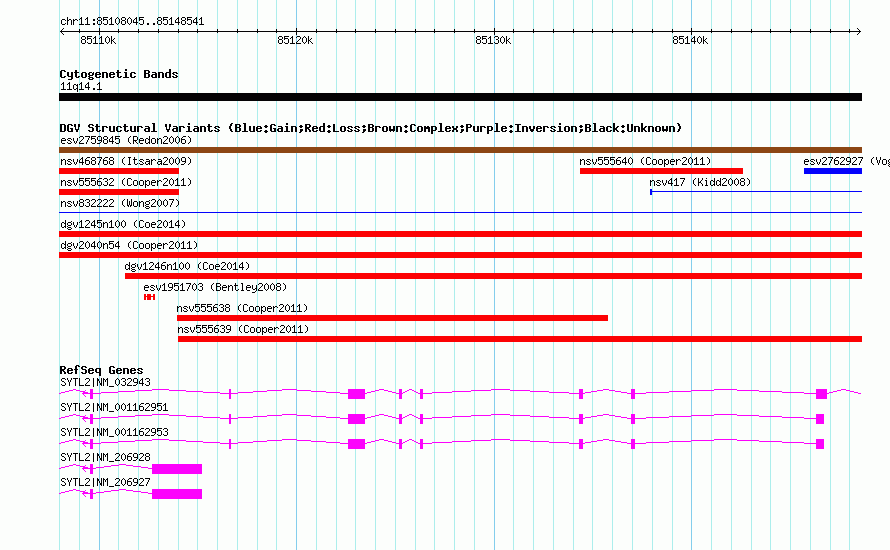Click the strand arrow on SYTL2|NM_206927
Viewport: 890px width, 550px height.
coord(85,494)
